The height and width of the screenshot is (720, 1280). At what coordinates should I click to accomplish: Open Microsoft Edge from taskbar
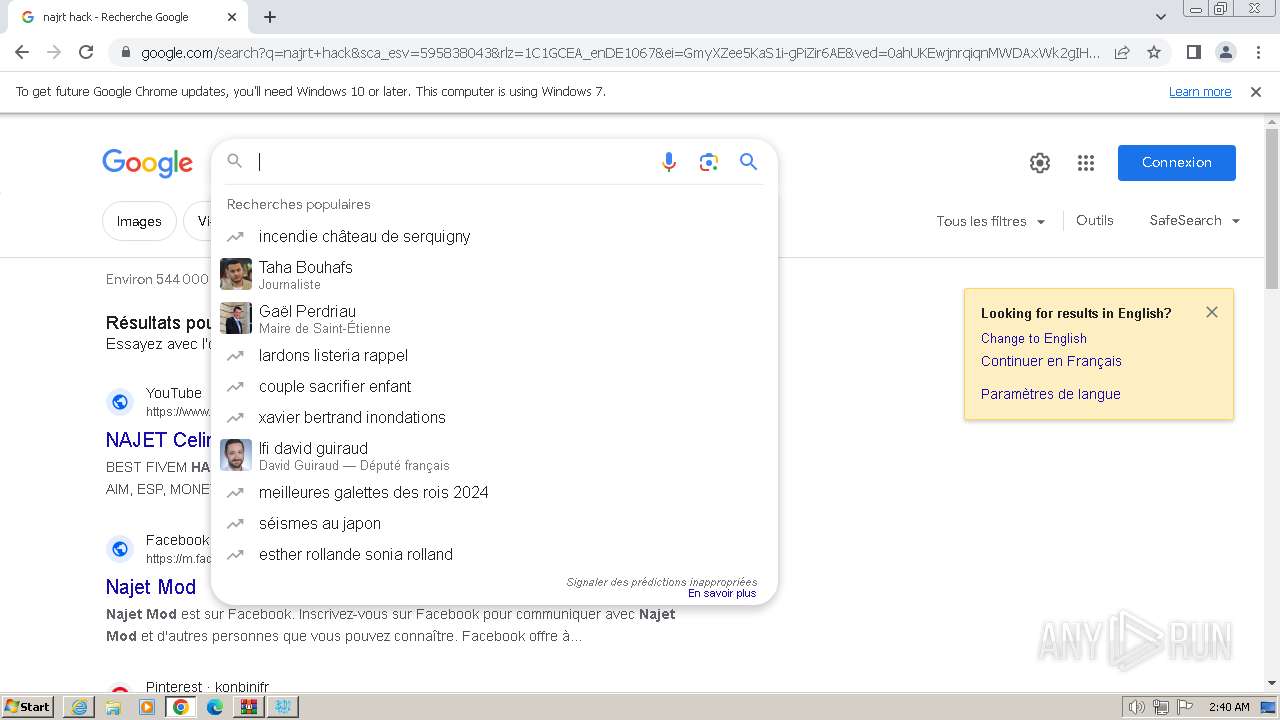pos(215,707)
